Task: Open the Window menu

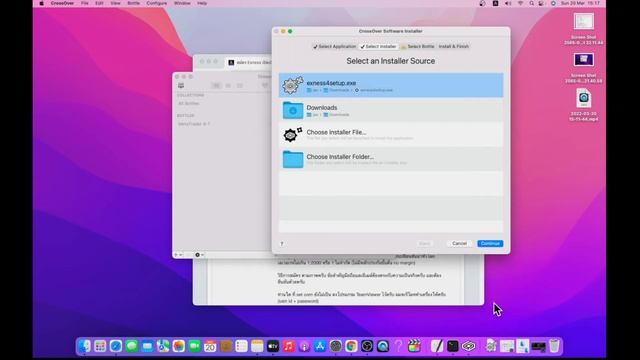Action: tap(182, 3)
